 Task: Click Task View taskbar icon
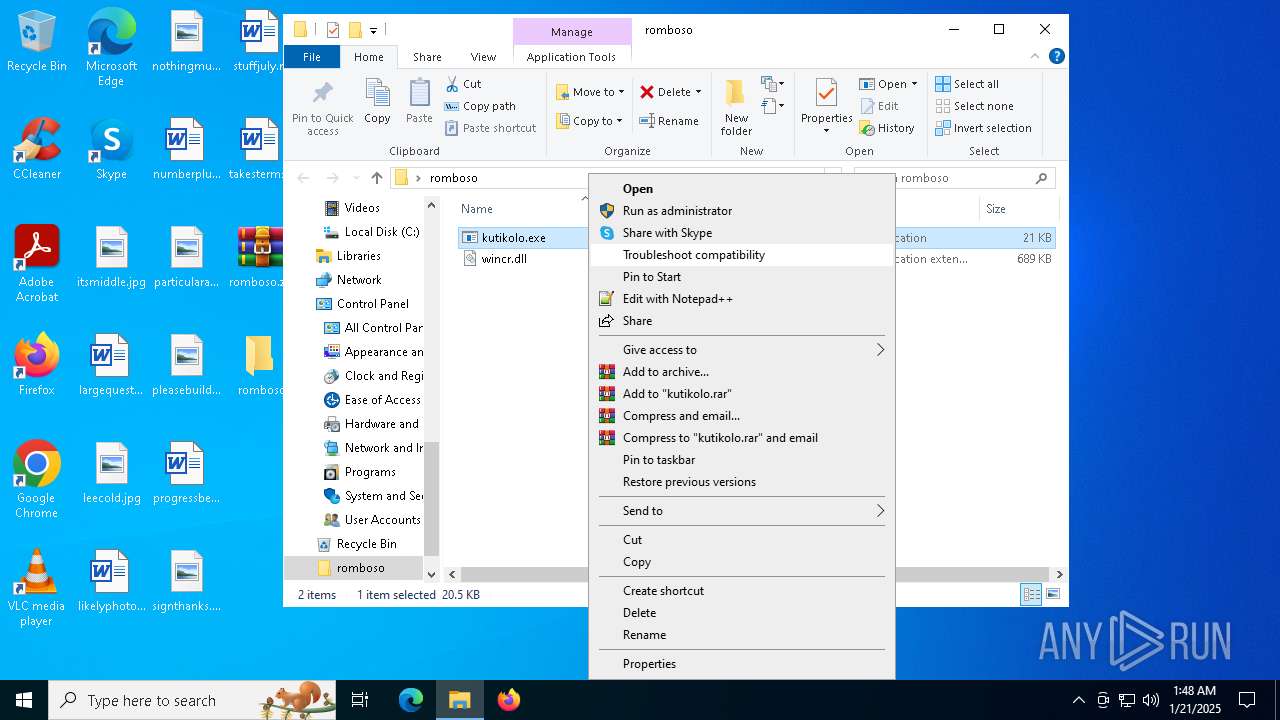coord(360,700)
